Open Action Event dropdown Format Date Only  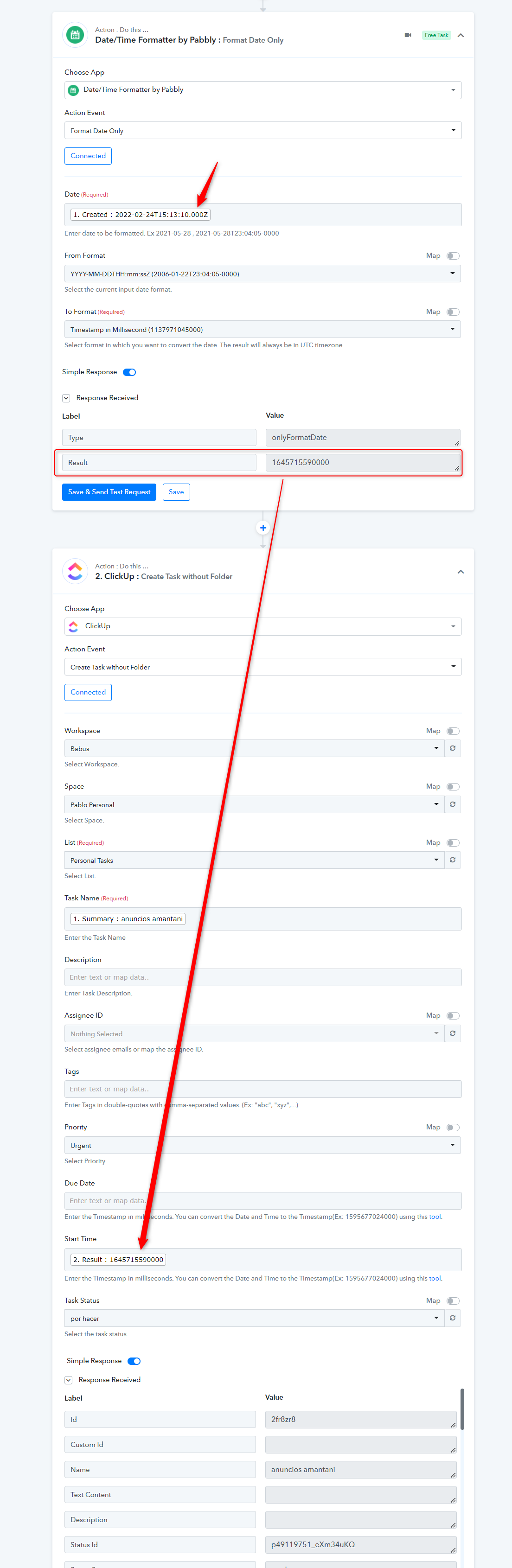pyautogui.click(x=262, y=130)
